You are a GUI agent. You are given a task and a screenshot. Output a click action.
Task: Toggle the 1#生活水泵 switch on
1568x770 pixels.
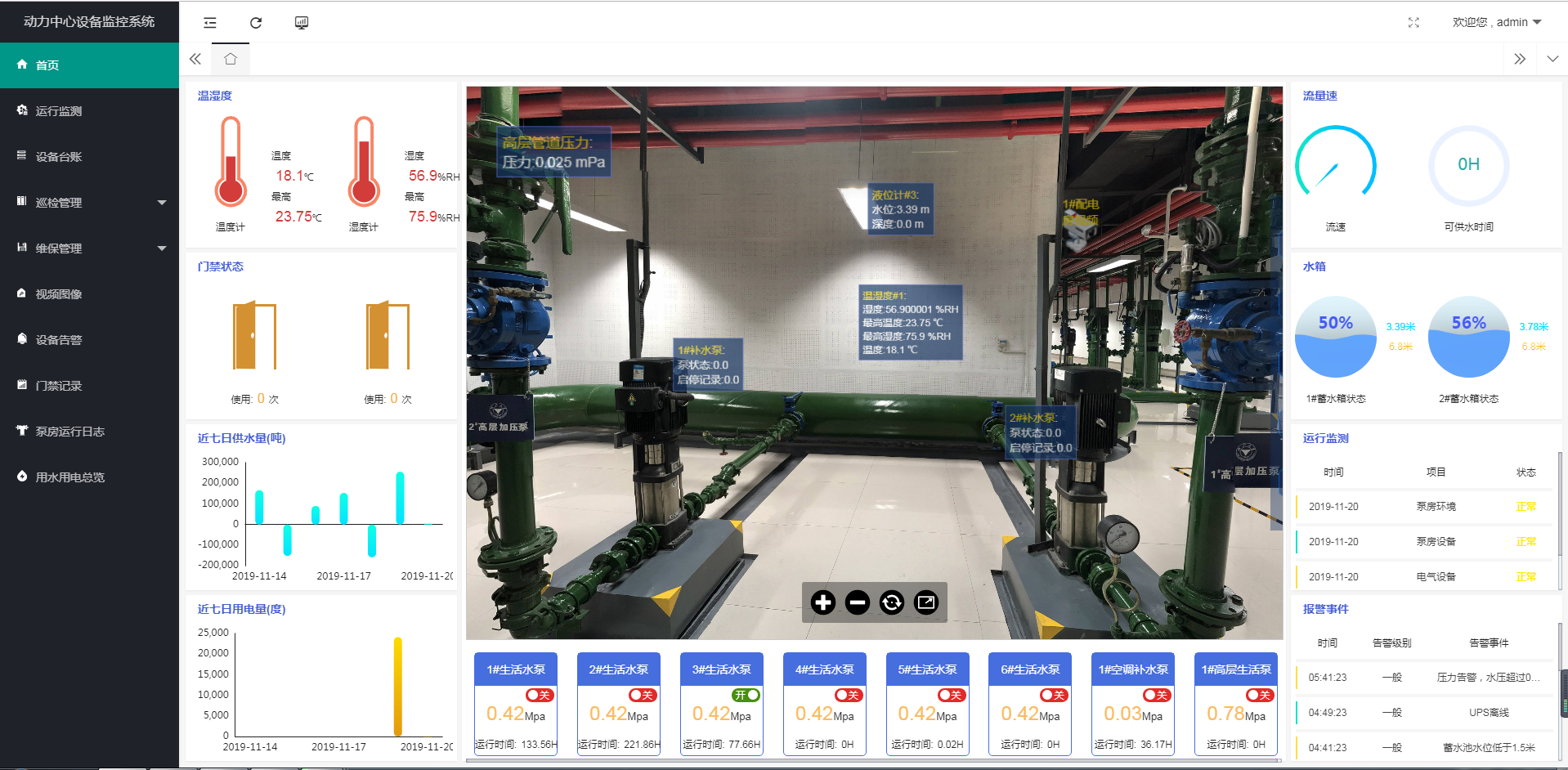pos(540,696)
